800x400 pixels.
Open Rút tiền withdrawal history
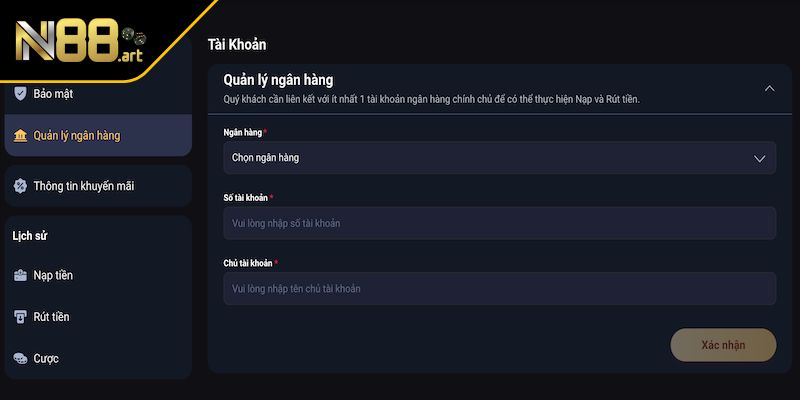coord(51,317)
